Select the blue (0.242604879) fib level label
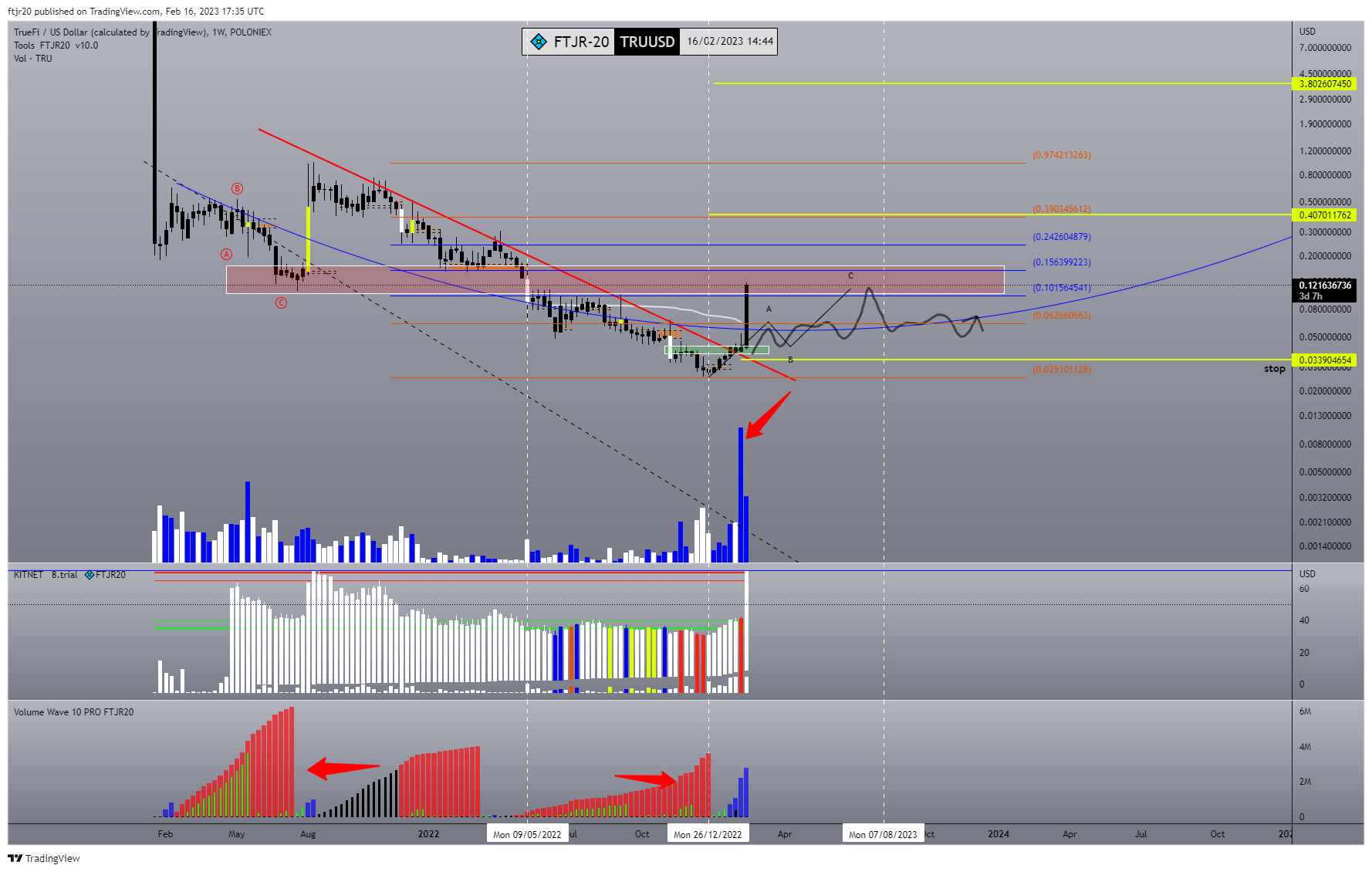 tap(1062, 237)
